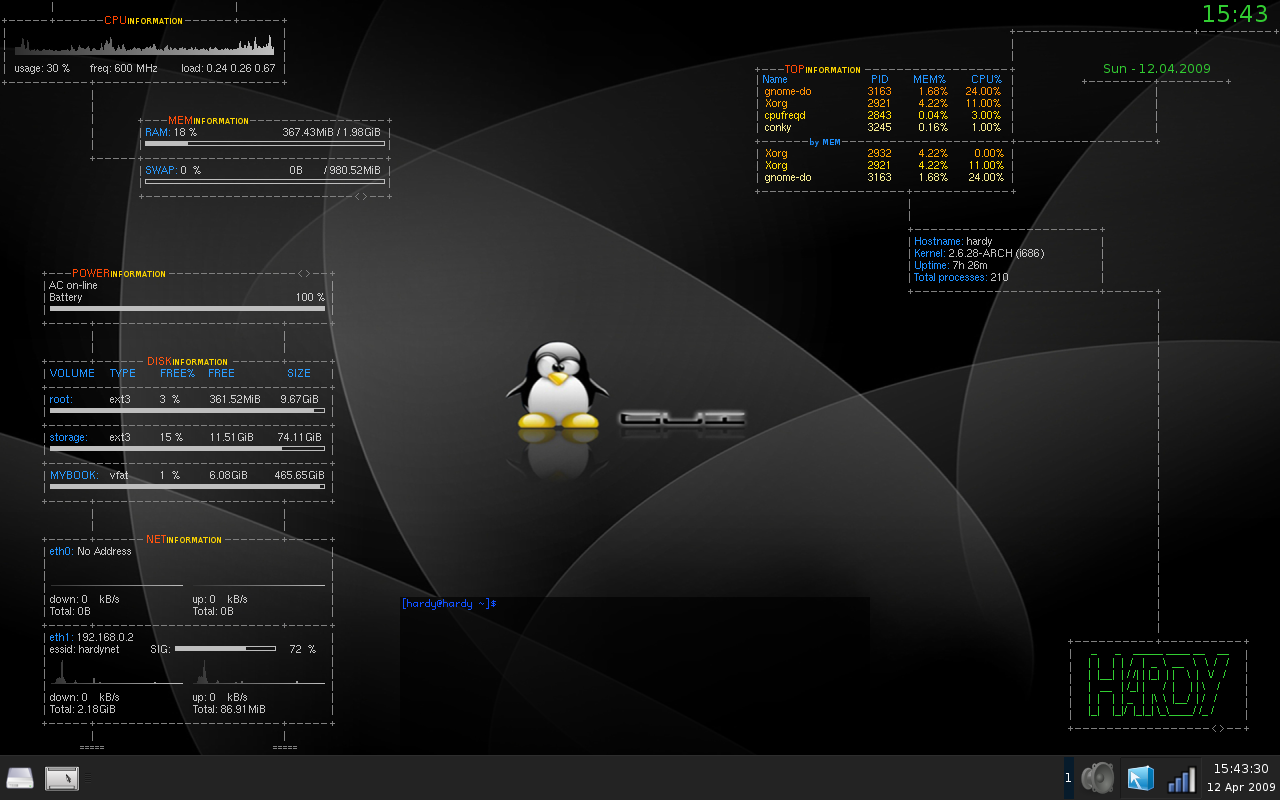
Task: Click the green HARDY ASCII art
Action: [x=1158, y=683]
